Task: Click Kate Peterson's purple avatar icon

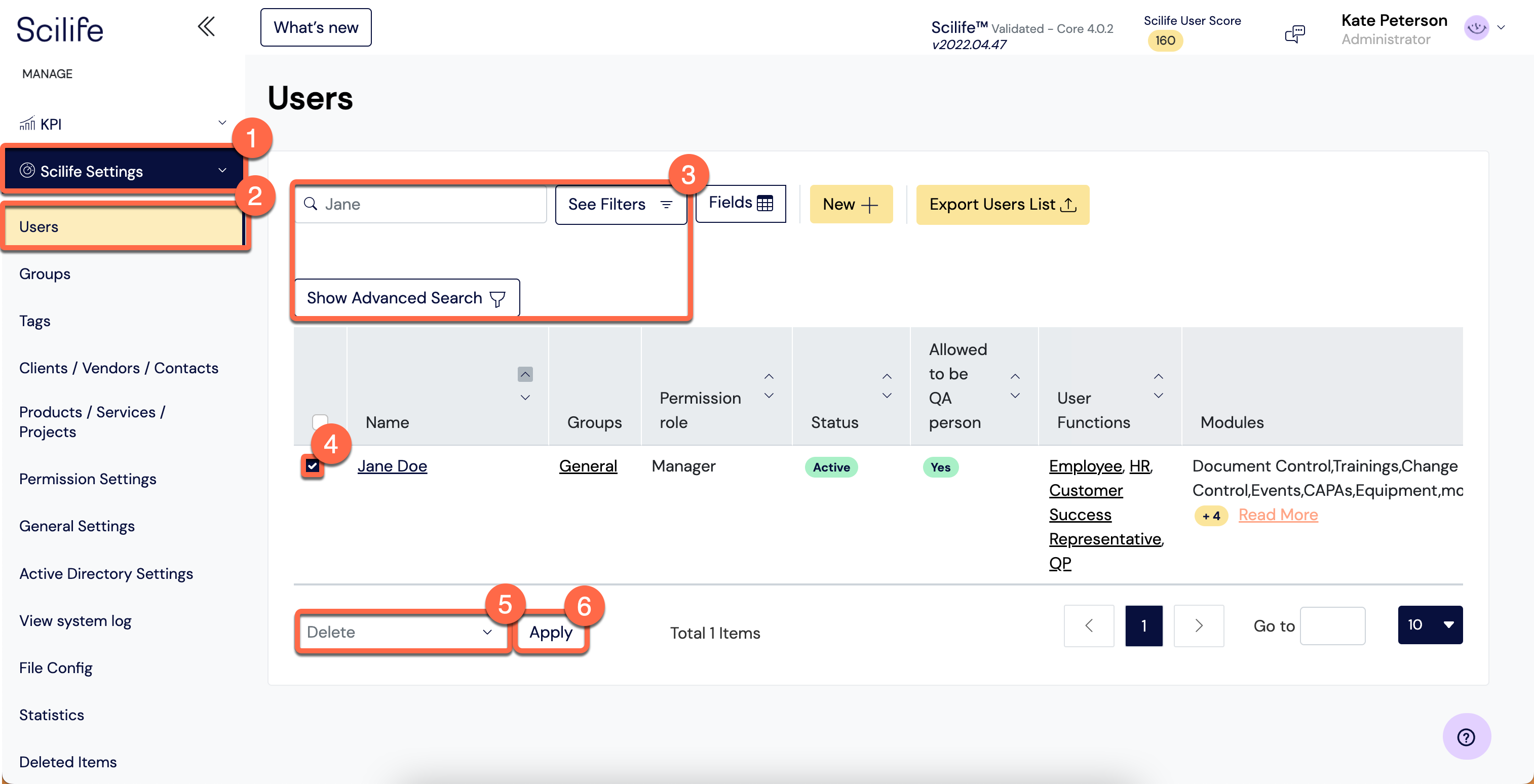Action: point(1476,27)
